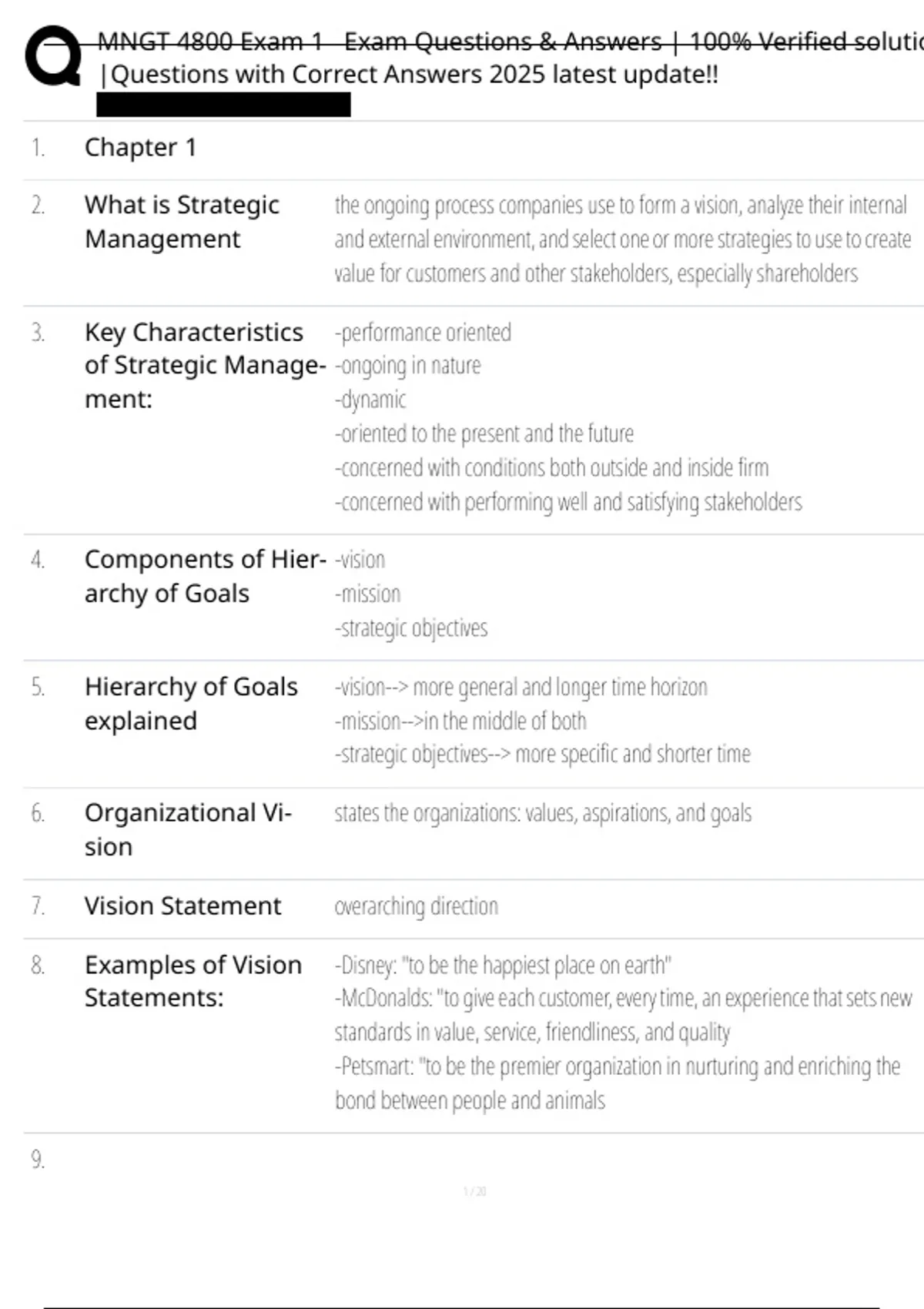Click the term "What is Strategic Management"
Screen dimensions: 924x1309
click(182, 222)
